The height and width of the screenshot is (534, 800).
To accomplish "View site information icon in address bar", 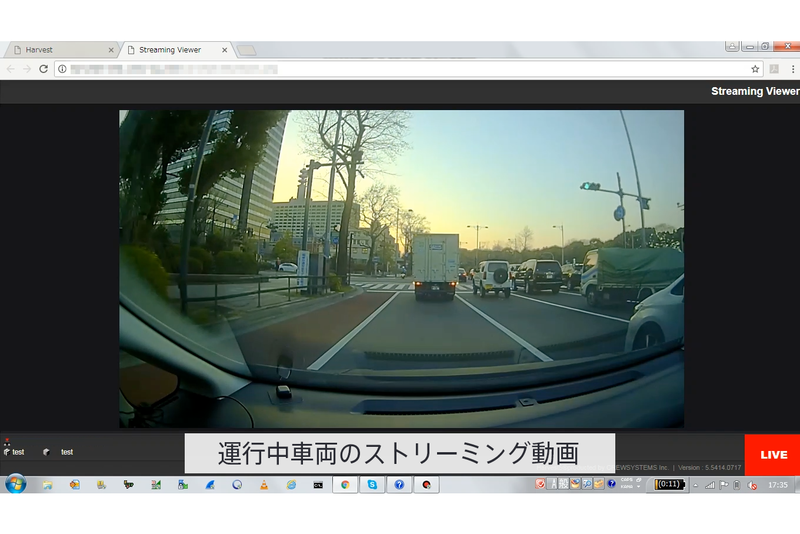I will click(x=62, y=69).
